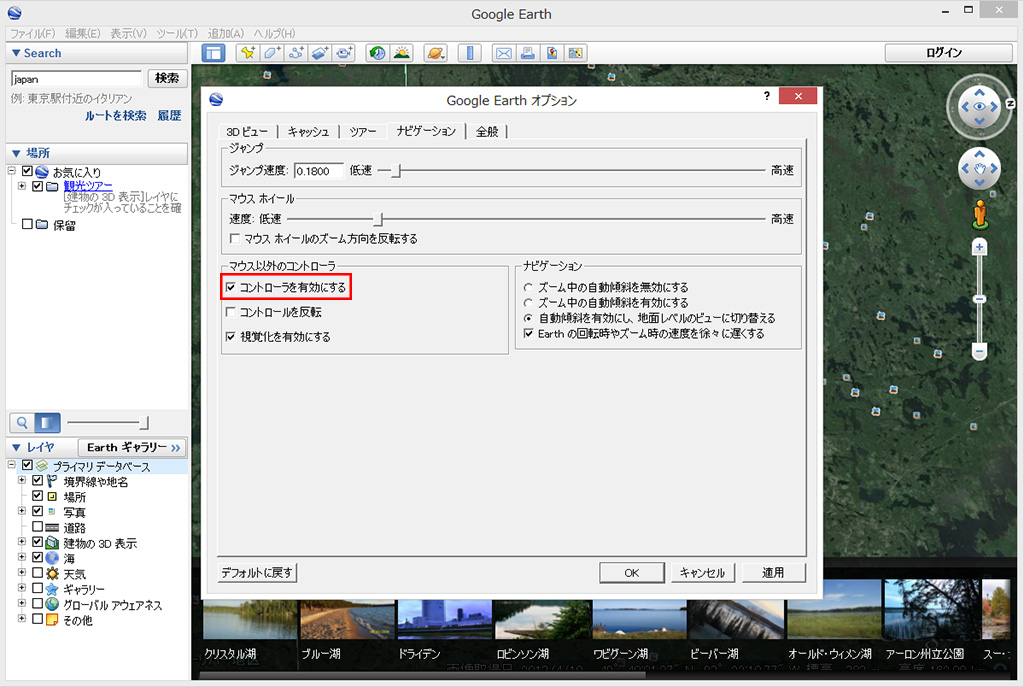Toggle the sidebar visibility toolbar icon
Viewport: 1024px width, 687px height.
[213, 53]
